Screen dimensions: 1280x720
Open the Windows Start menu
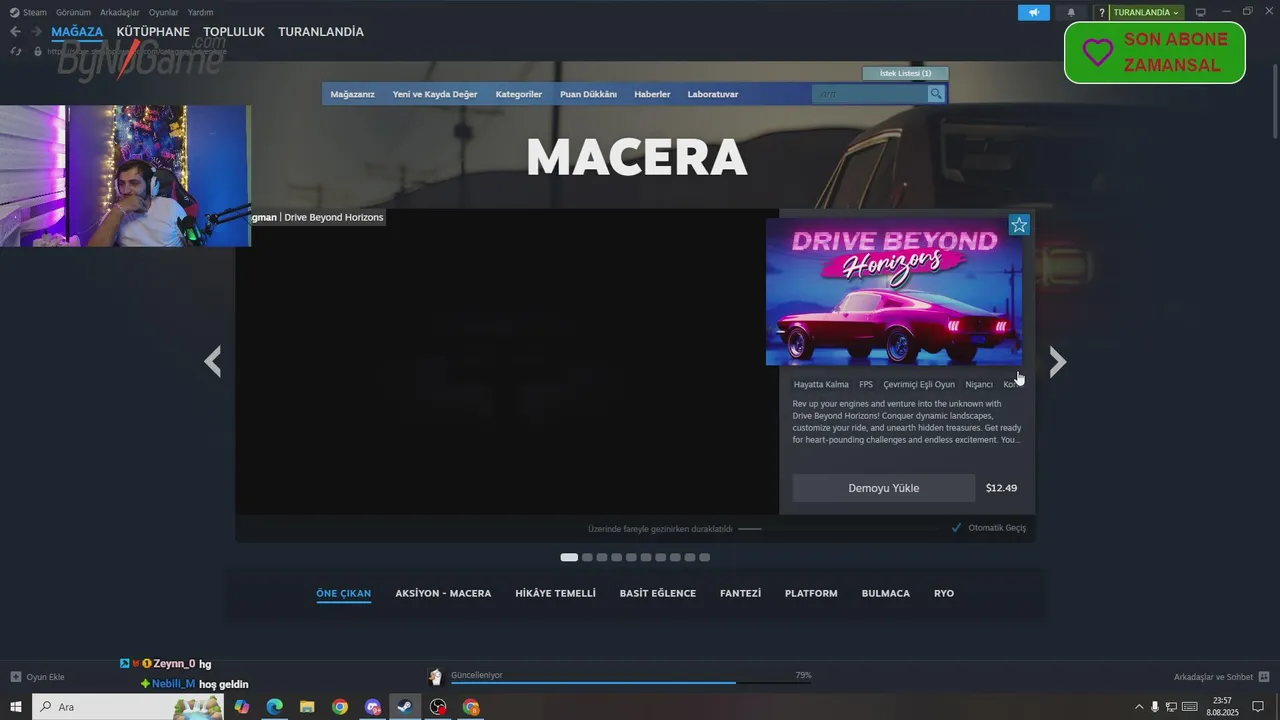click(x=16, y=707)
